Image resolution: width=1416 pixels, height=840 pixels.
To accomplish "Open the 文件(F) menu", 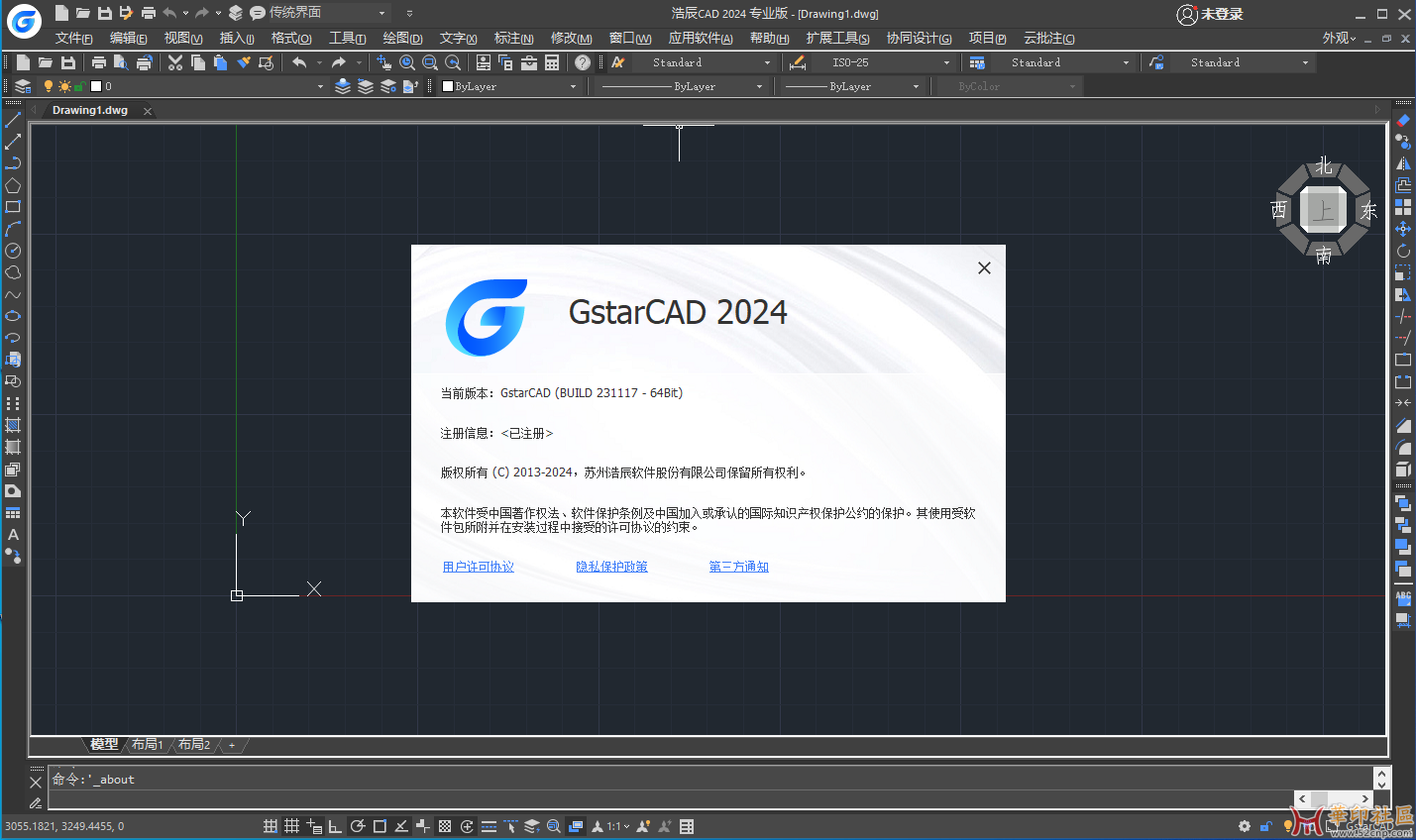I will click(74, 38).
